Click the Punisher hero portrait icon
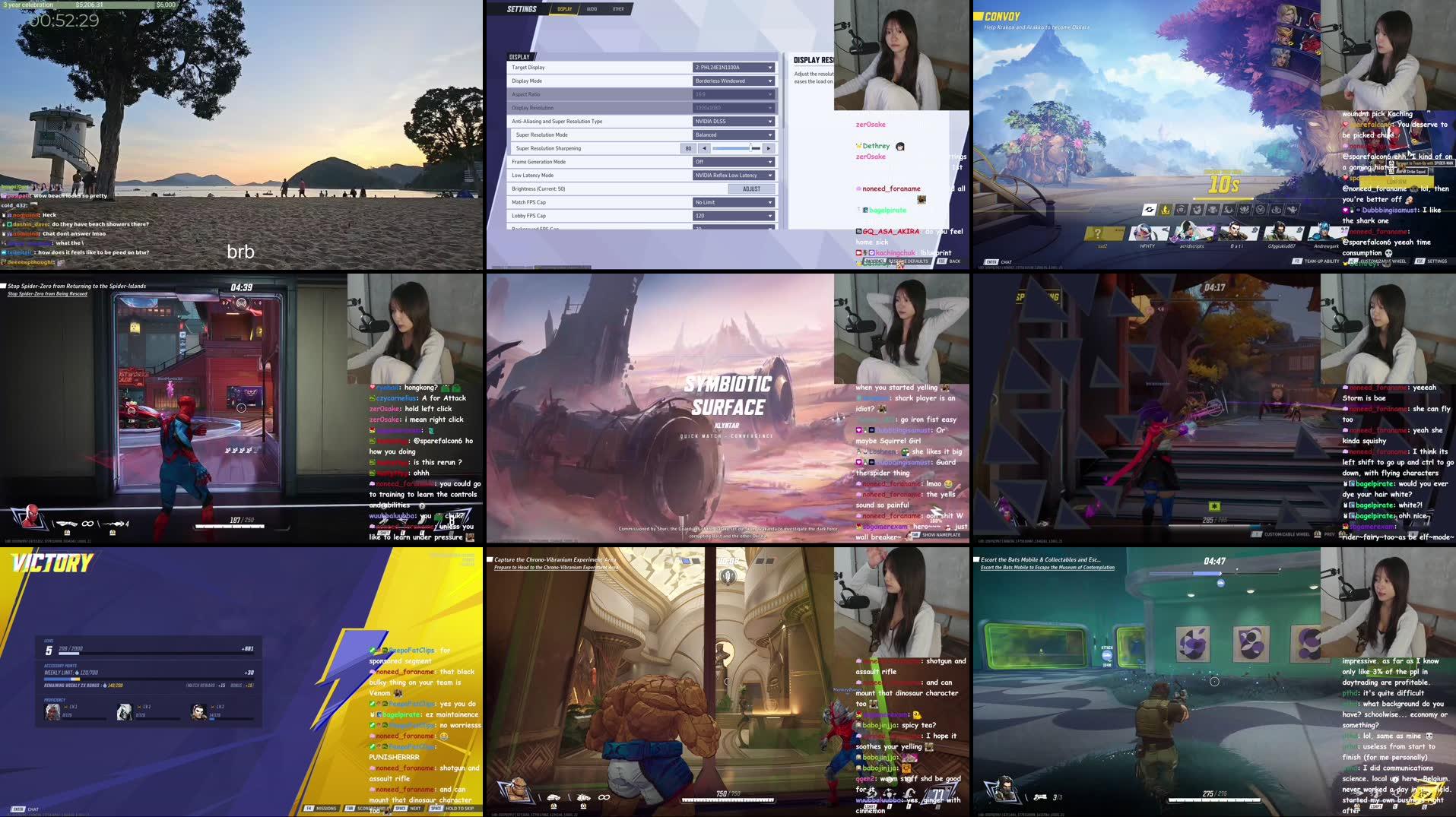 [x=1001, y=790]
